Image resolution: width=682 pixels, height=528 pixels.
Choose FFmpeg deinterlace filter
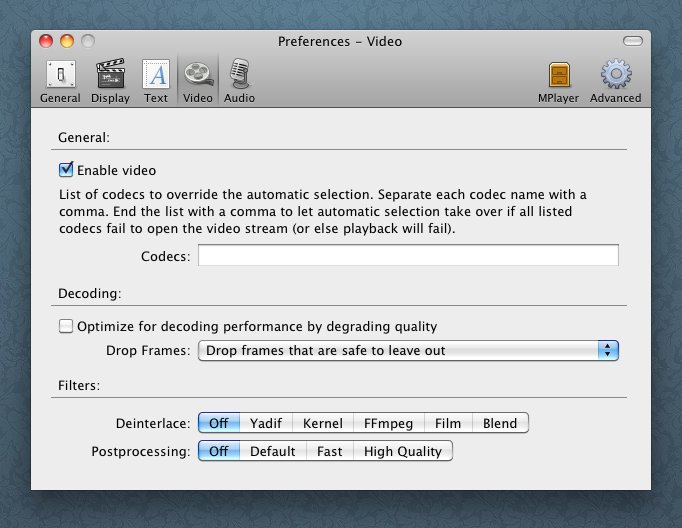point(388,423)
